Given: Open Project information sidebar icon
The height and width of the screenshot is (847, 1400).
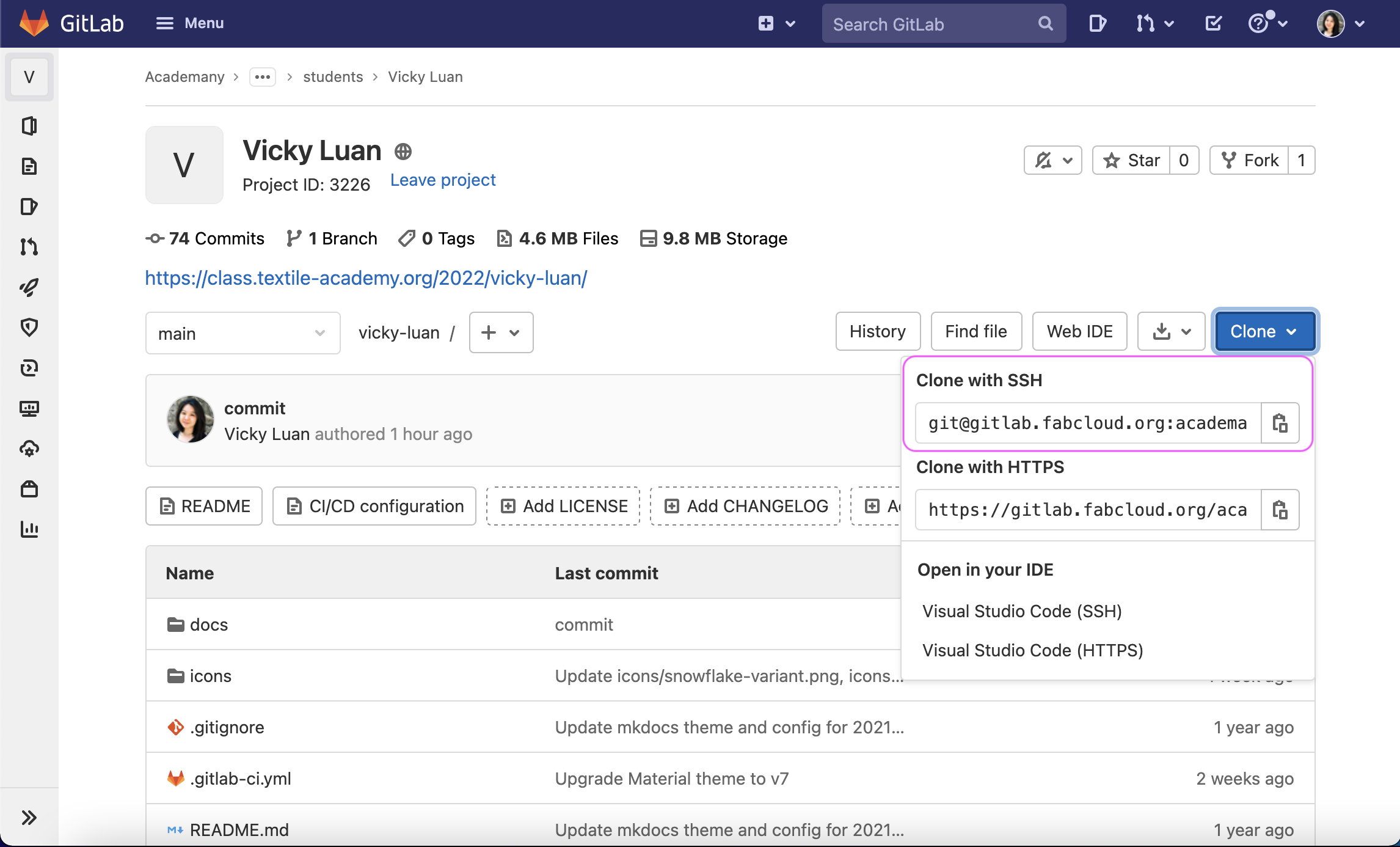Looking at the screenshot, I should (x=29, y=126).
